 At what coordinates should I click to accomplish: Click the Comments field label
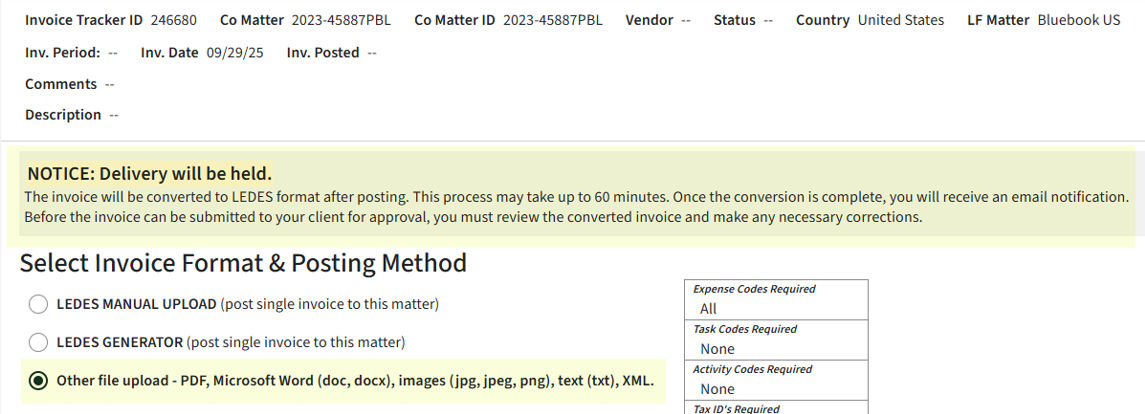click(61, 84)
